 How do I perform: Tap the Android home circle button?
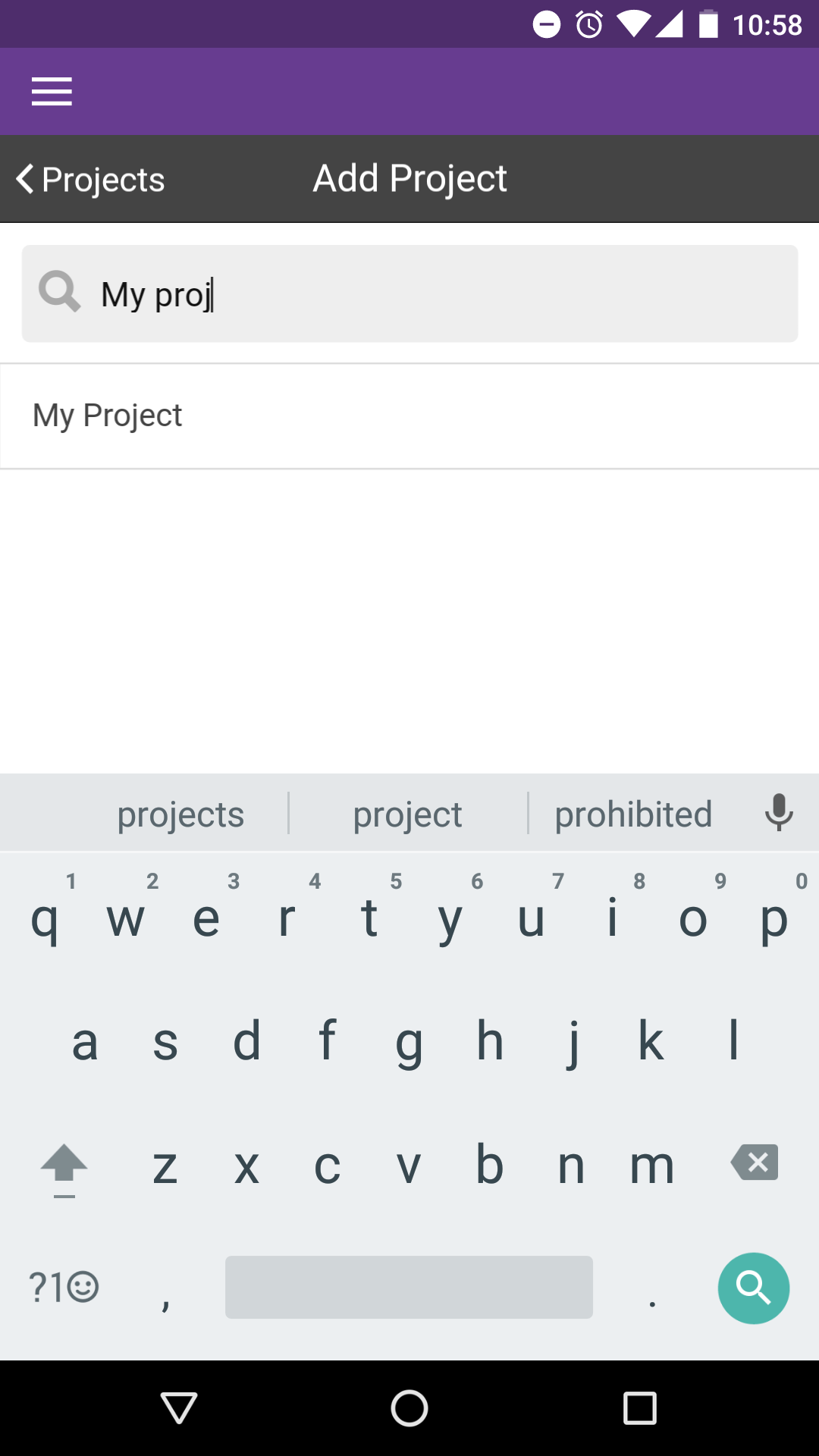pyautogui.click(x=409, y=1408)
